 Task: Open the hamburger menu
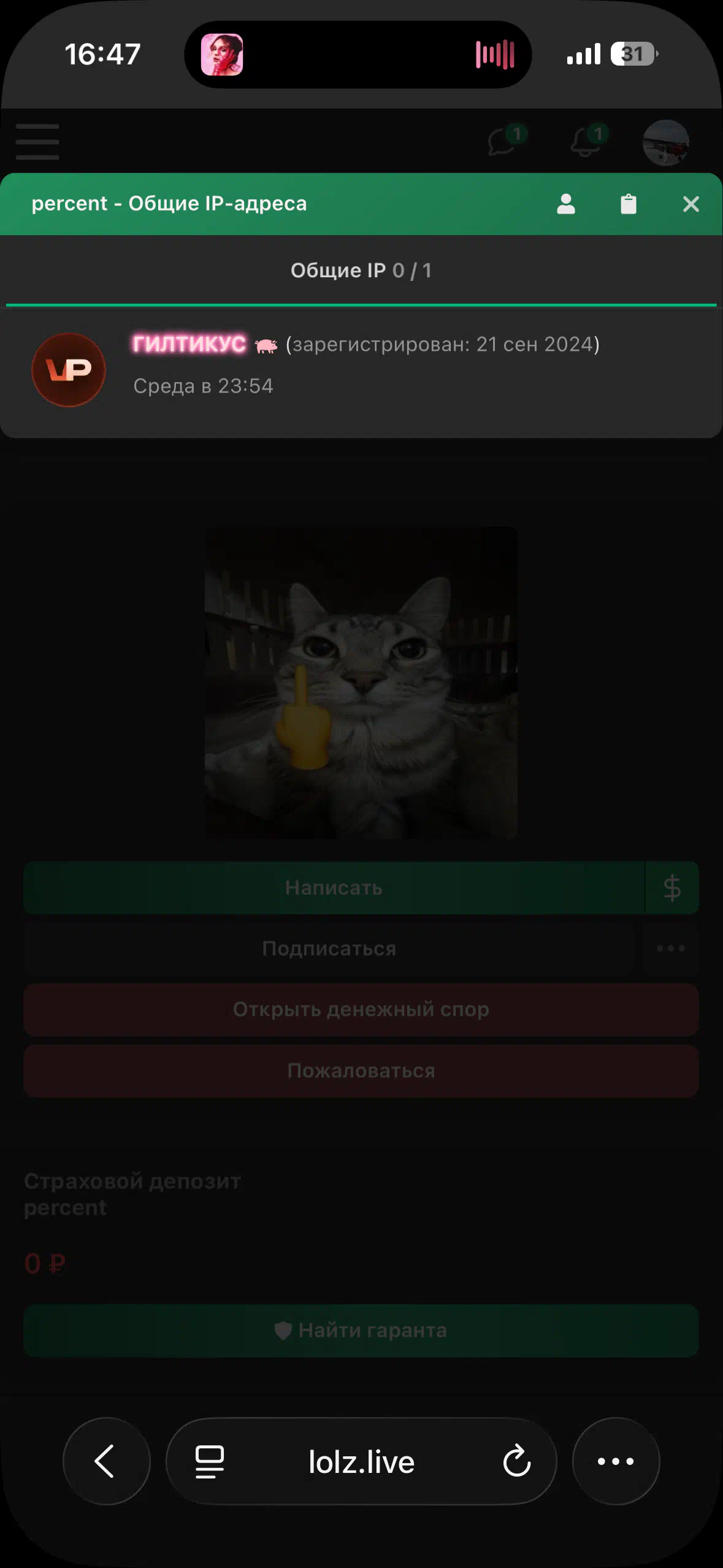pyautogui.click(x=37, y=142)
